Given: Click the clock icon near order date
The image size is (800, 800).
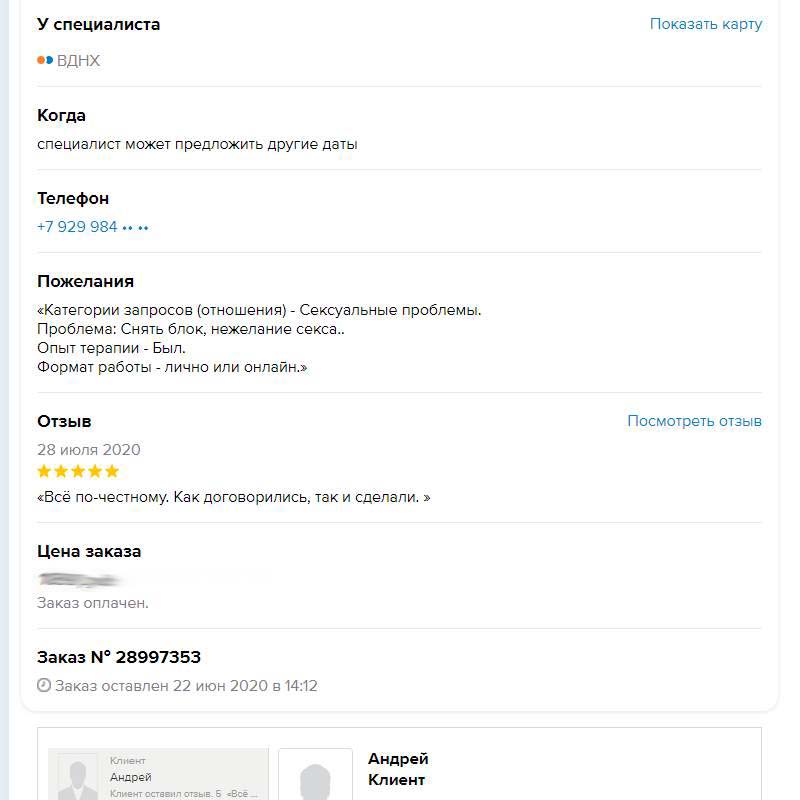Looking at the screenshot, I should pos(43,686).
